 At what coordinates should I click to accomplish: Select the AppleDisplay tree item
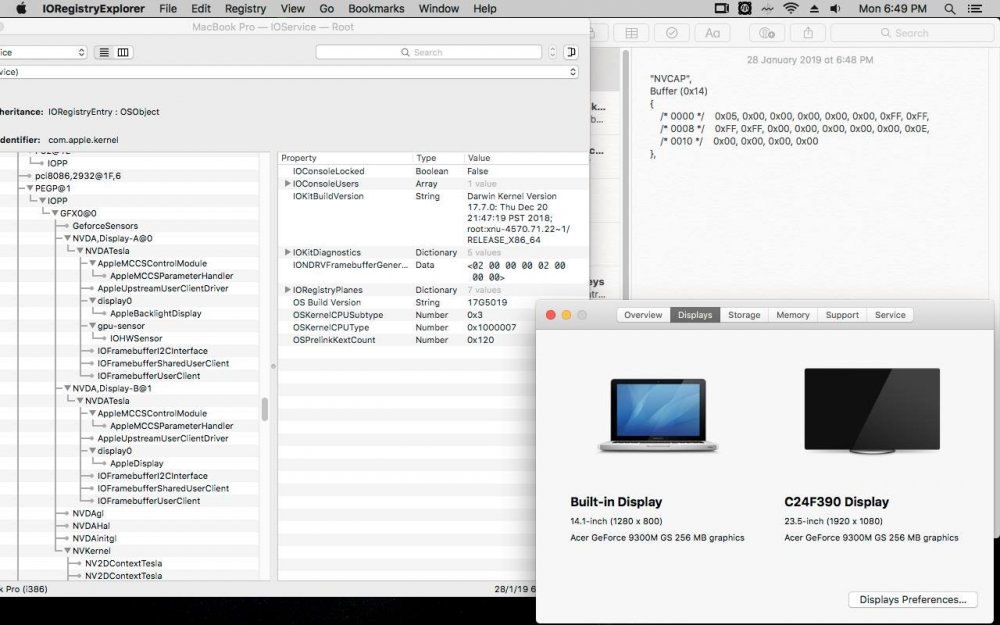136,463
